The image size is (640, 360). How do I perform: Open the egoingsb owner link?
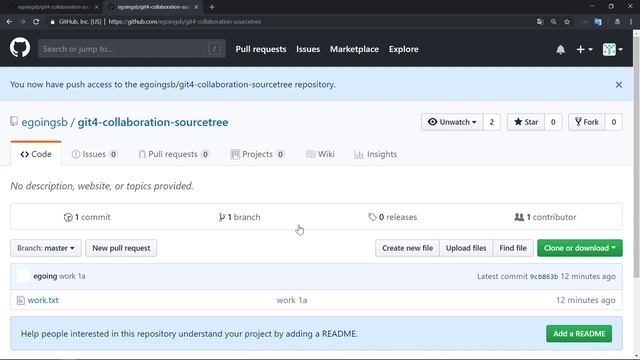point(44,122)
